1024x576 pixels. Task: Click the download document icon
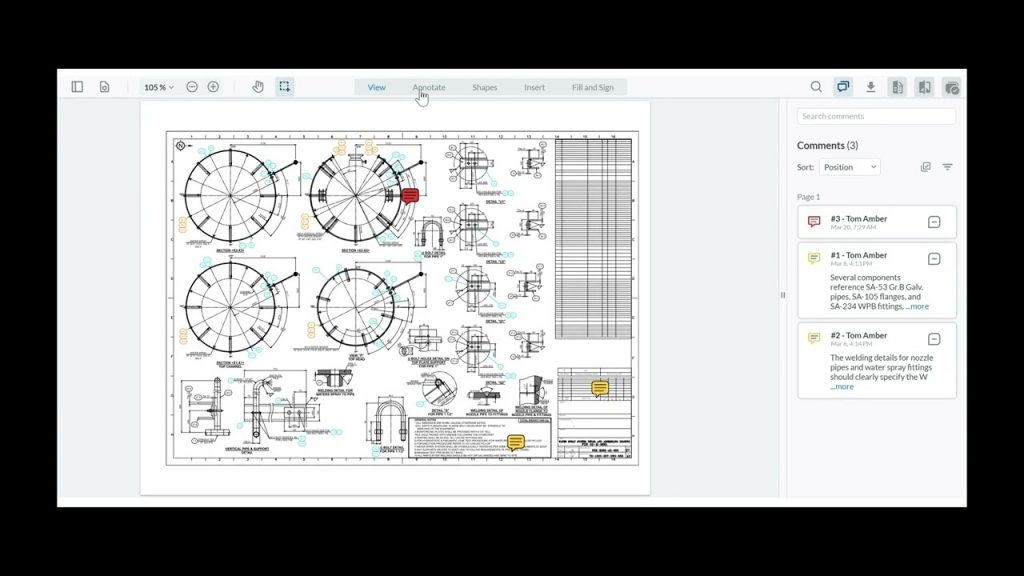(x=871, y=87)
